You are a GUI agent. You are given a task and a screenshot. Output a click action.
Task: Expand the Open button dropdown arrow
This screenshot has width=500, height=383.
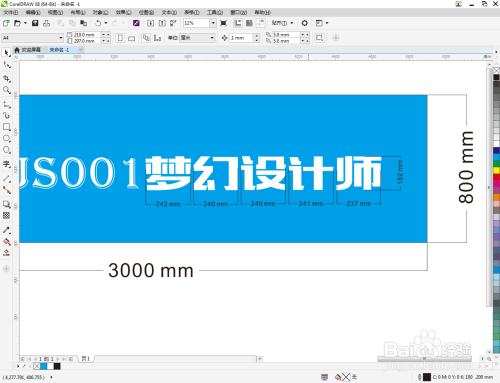point(25,23)
